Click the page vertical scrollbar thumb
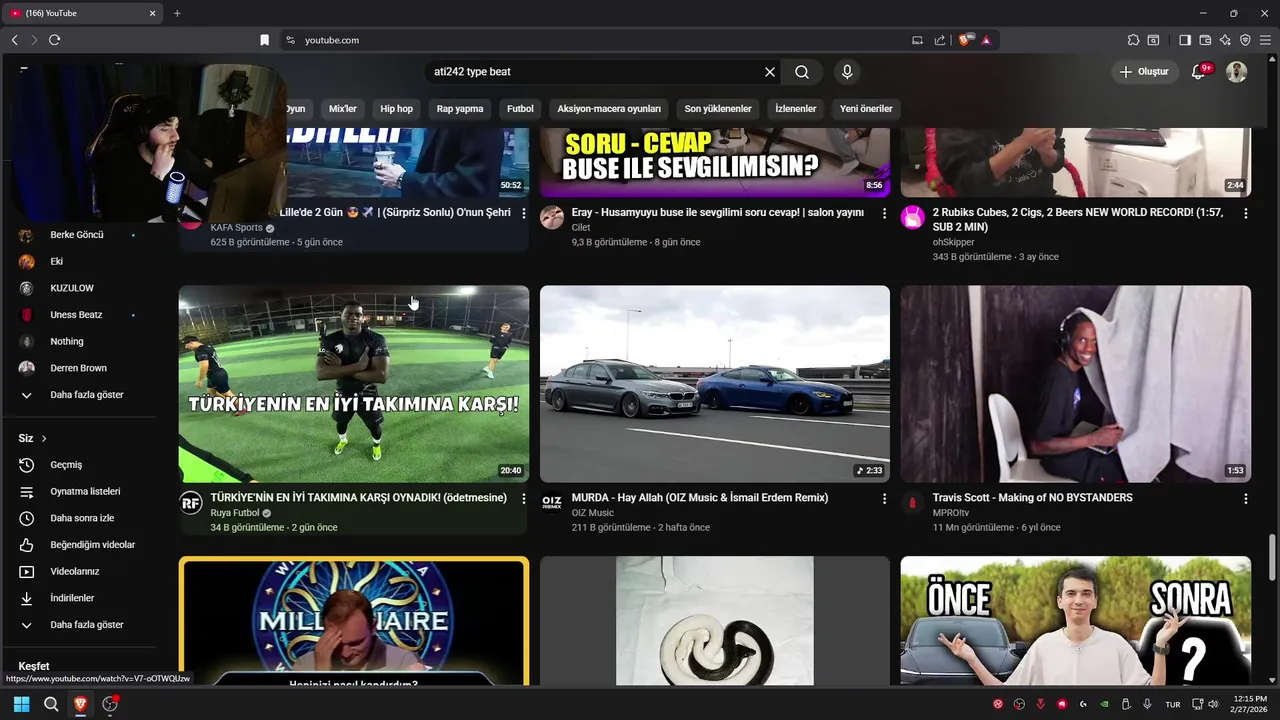This screenshot has width=1280, height=720. [x=1273, y=557]
